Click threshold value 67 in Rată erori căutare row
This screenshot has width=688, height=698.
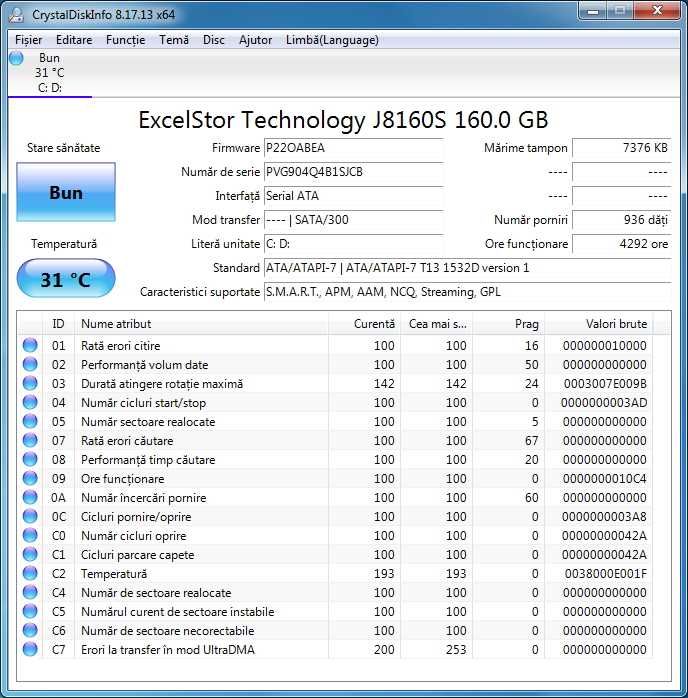(532, 441)
